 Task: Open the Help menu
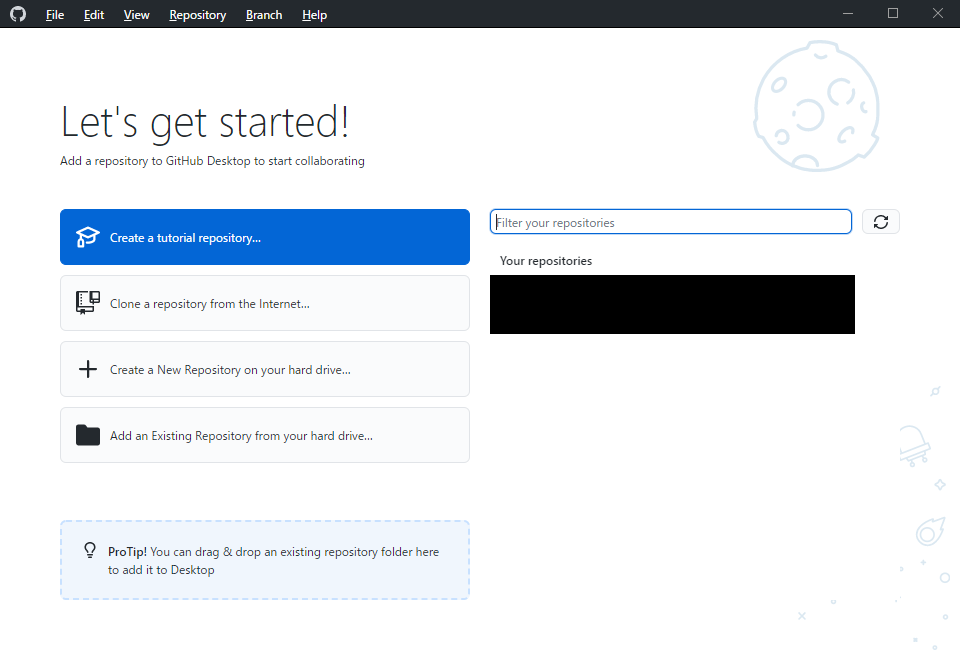(315, 15)
